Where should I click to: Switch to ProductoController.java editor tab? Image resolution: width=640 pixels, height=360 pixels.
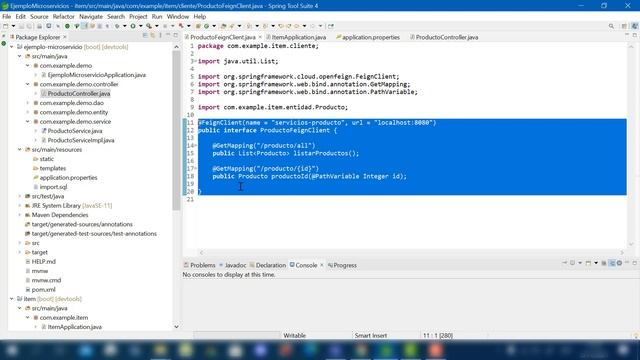[444, 37]
